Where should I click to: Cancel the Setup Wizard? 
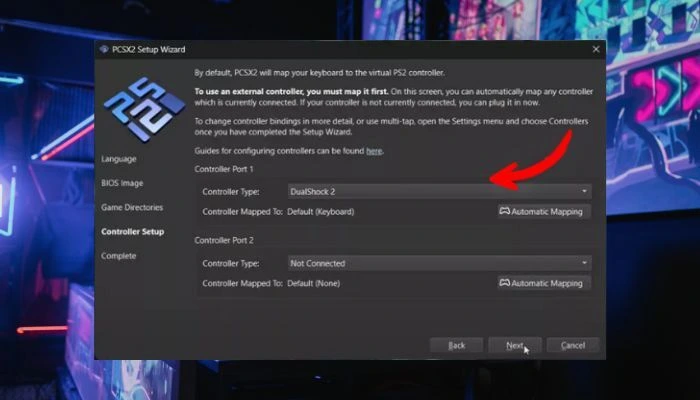[x=573, y=345]
